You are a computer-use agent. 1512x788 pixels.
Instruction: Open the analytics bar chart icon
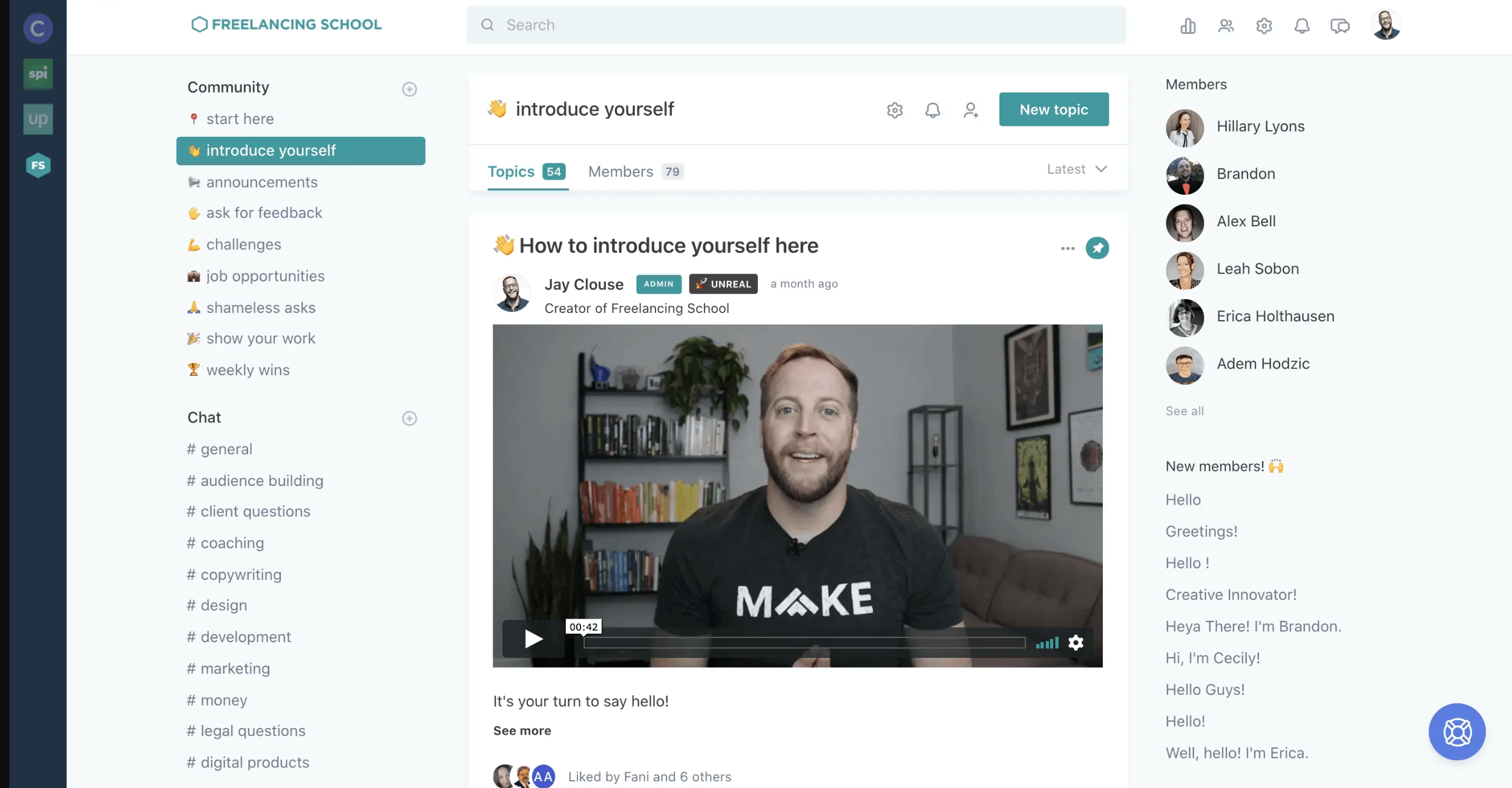tap(1188, 25)
